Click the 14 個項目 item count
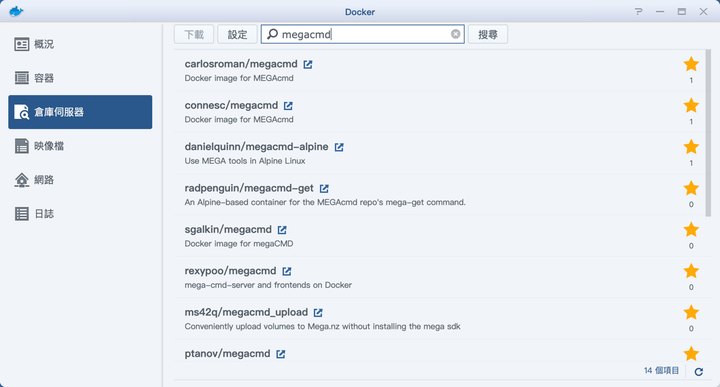The image size is (720, 387). point(661,370)
